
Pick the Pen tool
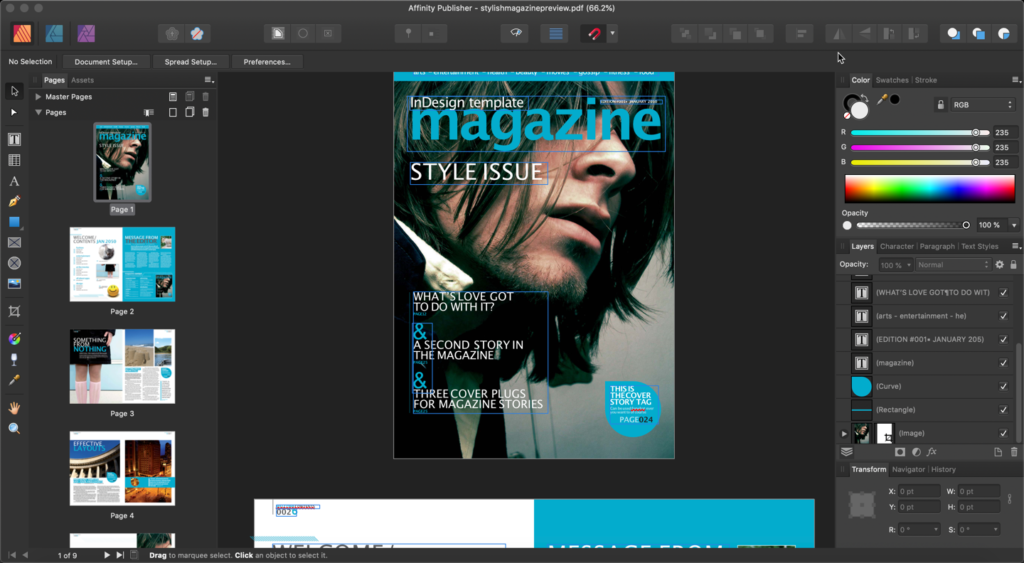coord(14,201)
